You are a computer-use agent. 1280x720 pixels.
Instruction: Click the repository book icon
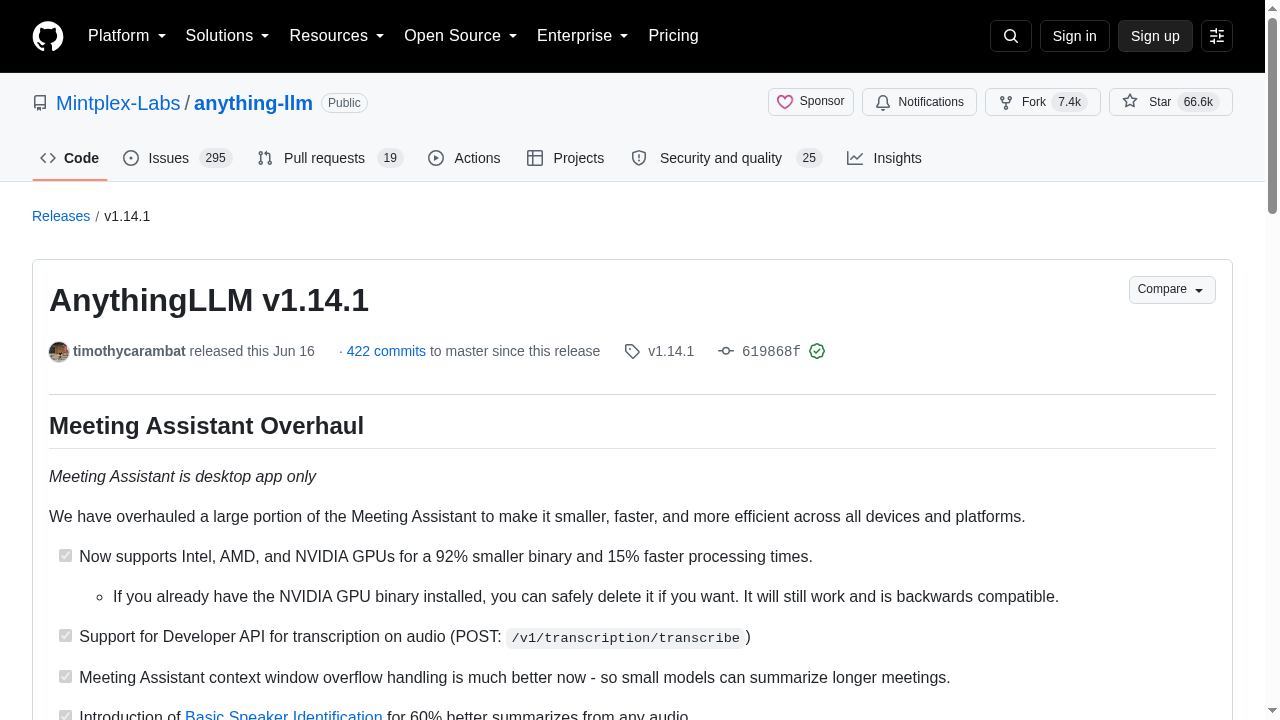(40, 103)
